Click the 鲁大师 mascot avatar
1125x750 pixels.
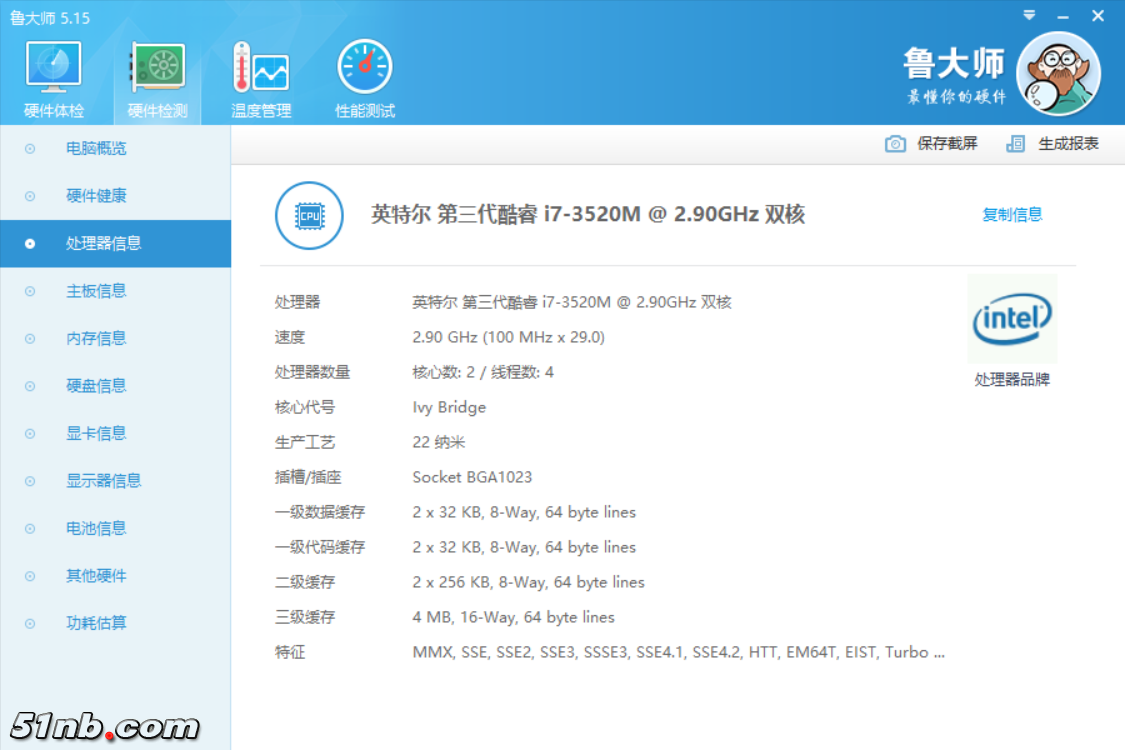(1058, 72)
